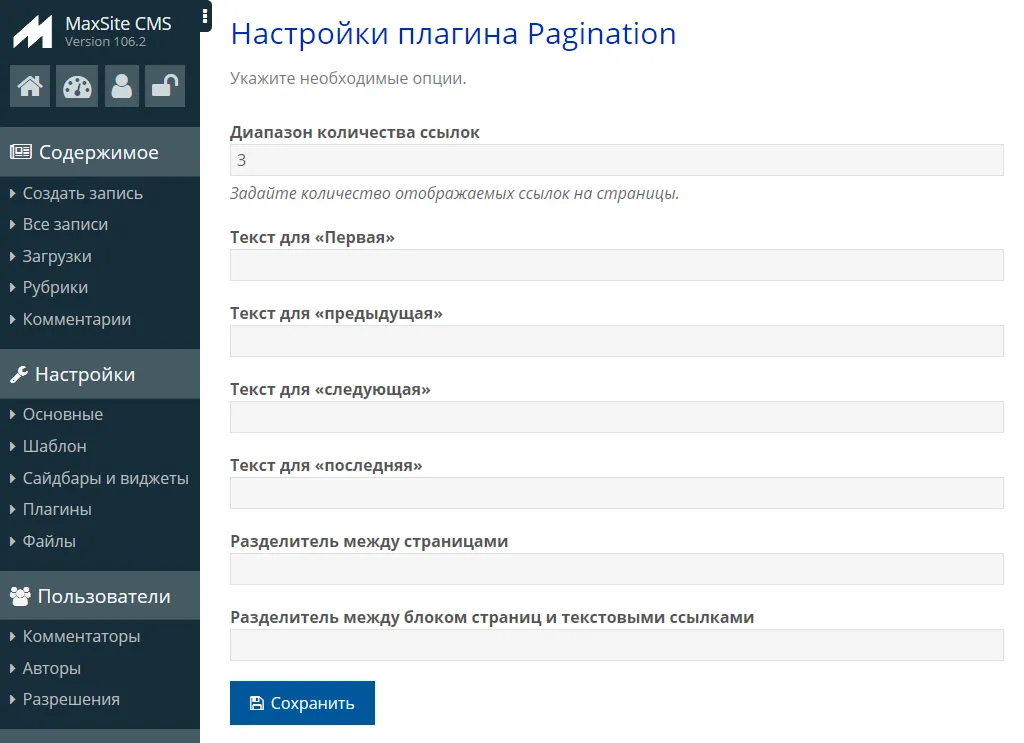The height and width of the screenshot is (743, 1024).
Task: Open the Плагины menu item
Action: [x=57, y=509]
